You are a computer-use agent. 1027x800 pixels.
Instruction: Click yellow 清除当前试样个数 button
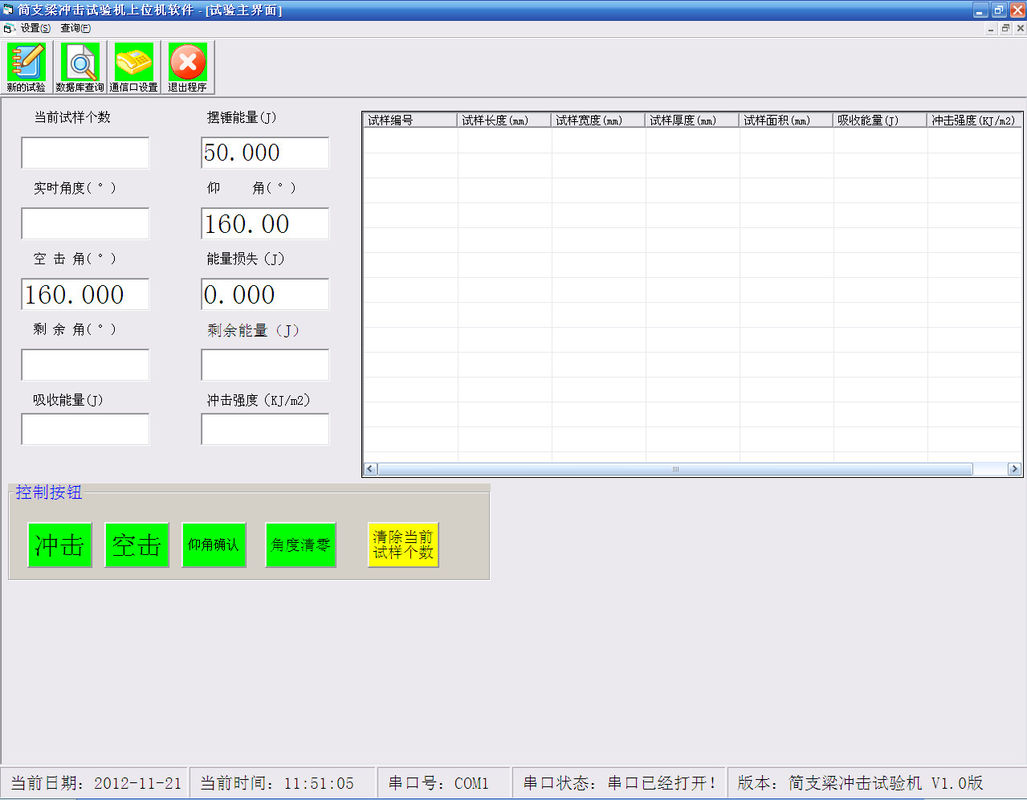[403, 545]
